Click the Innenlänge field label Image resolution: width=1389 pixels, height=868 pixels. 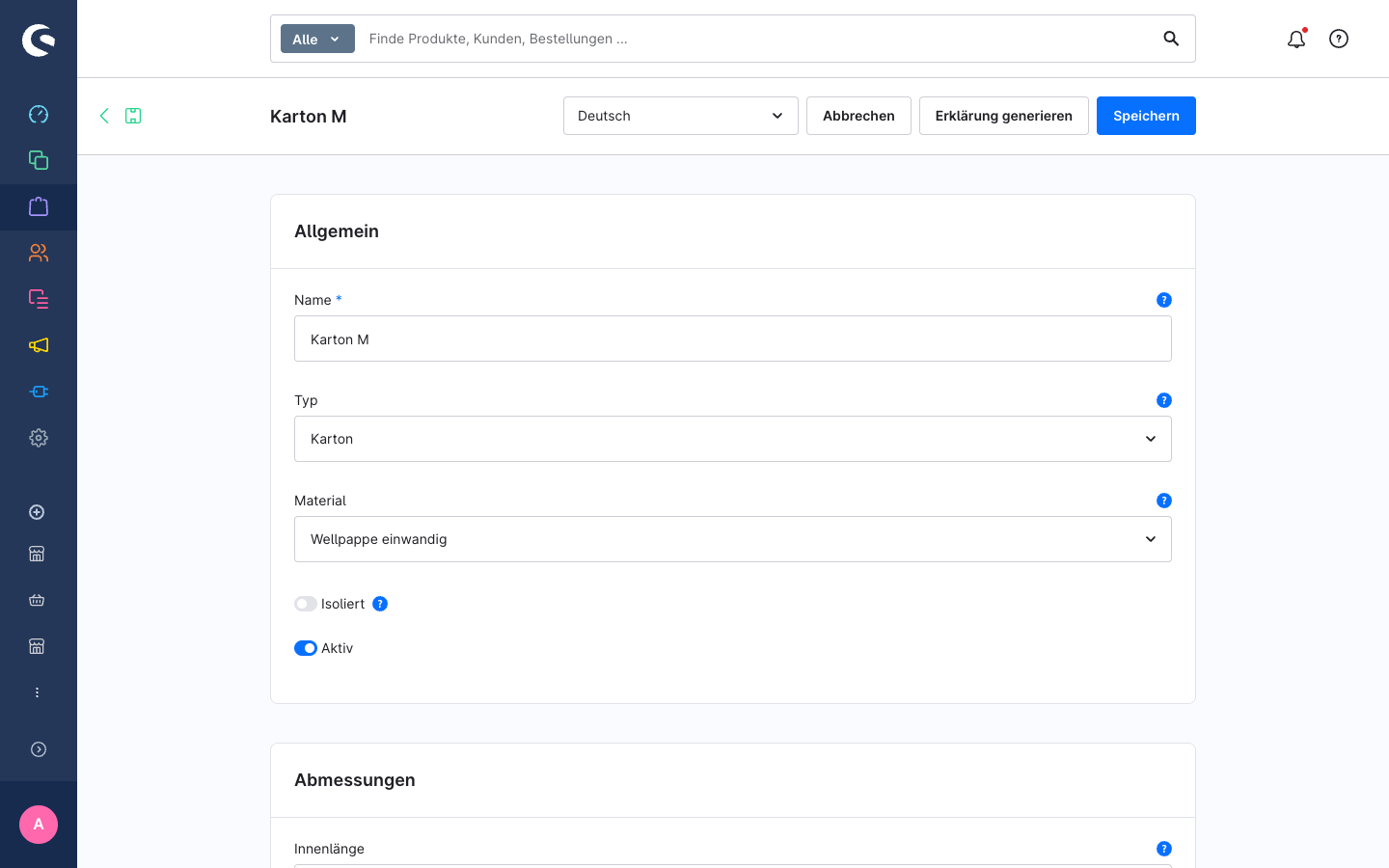coord(329,849)
